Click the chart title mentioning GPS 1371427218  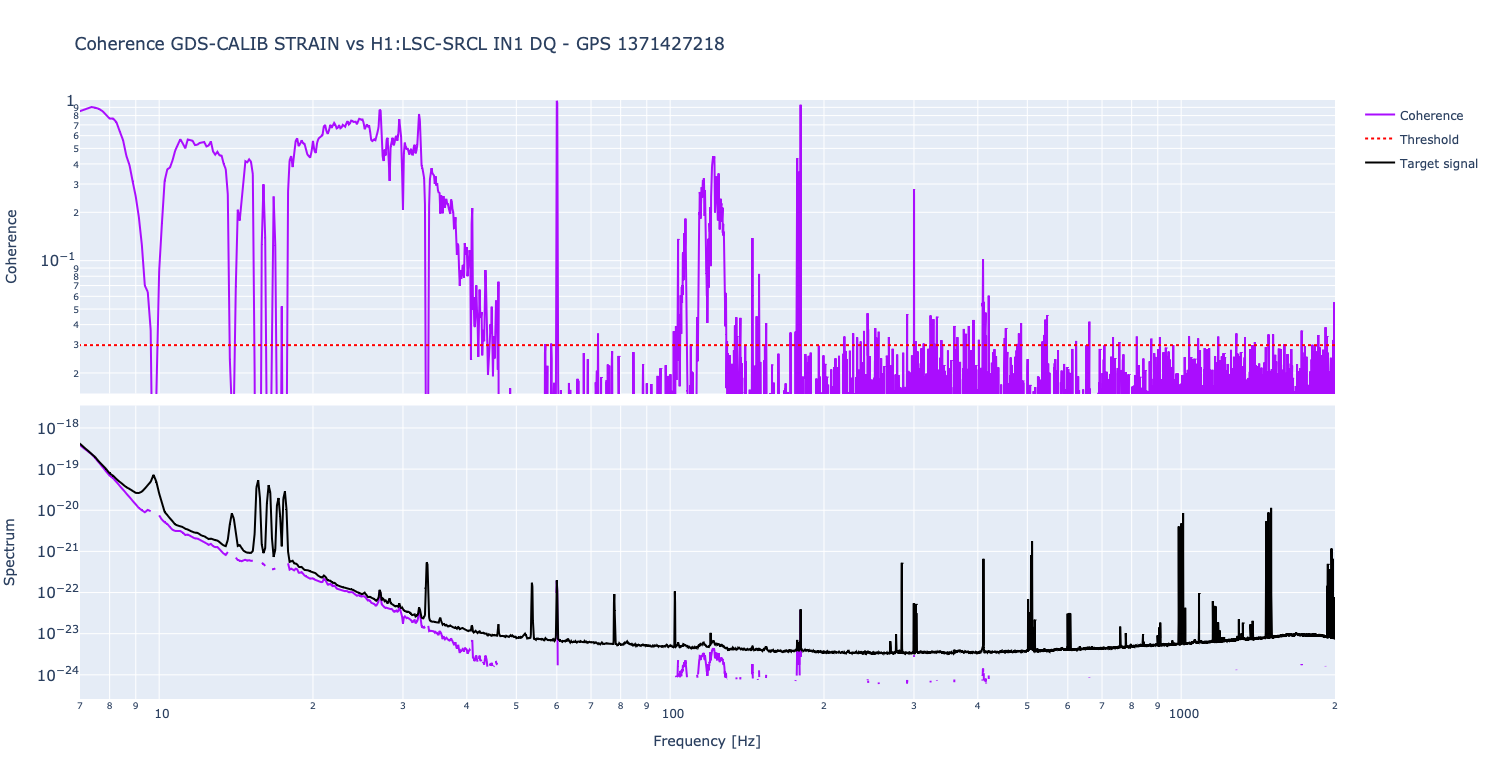(x=399, y=44)
